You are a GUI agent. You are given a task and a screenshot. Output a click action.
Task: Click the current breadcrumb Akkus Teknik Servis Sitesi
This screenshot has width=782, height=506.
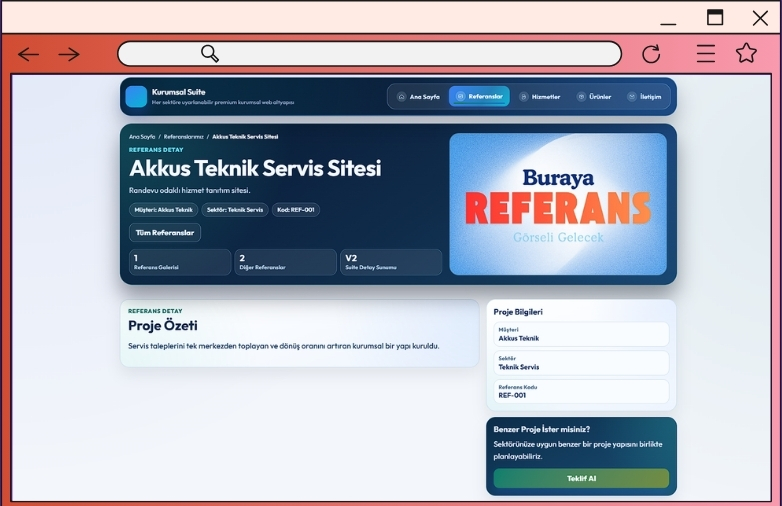point(245,137)
